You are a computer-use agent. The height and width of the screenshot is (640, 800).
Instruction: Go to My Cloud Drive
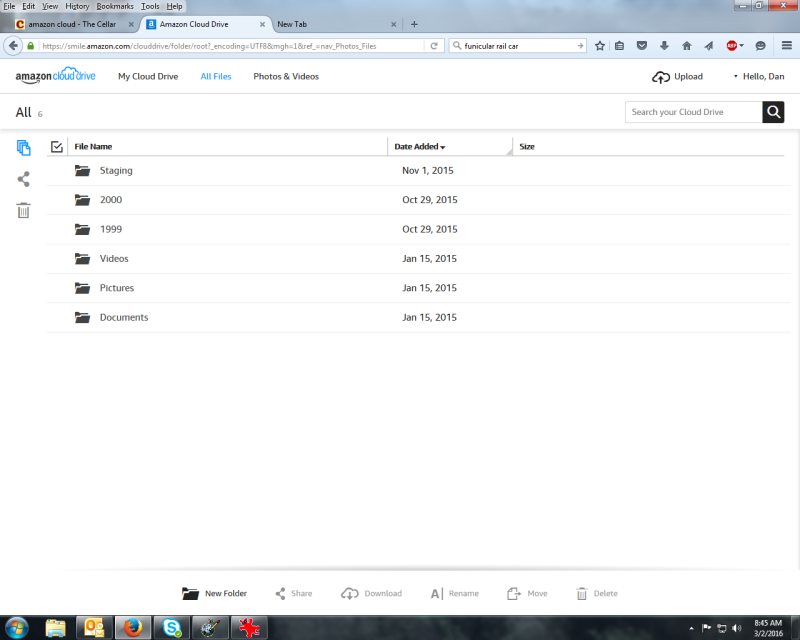pos(148,77)
